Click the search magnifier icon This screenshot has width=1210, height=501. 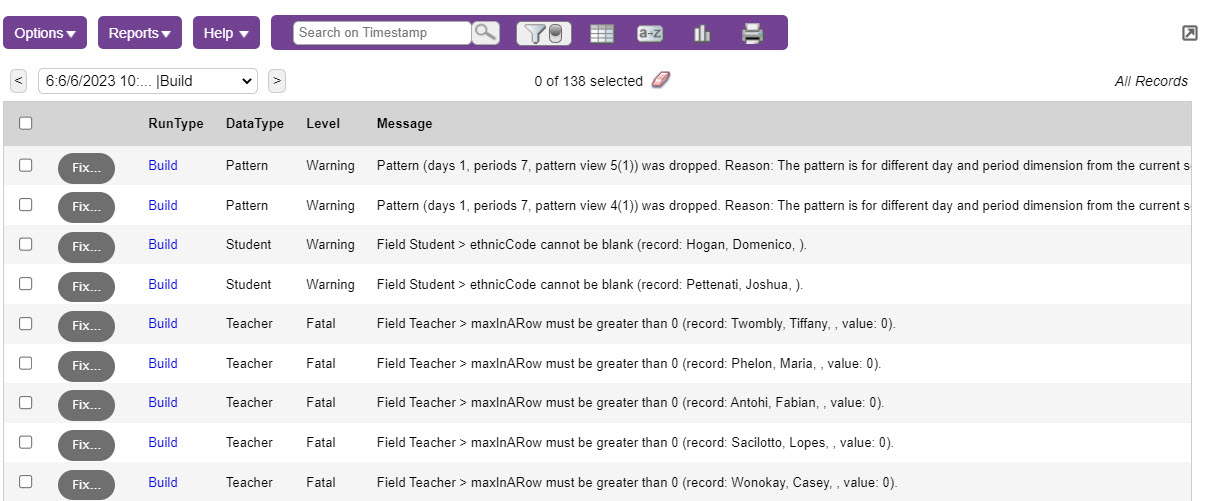(485, 33)
